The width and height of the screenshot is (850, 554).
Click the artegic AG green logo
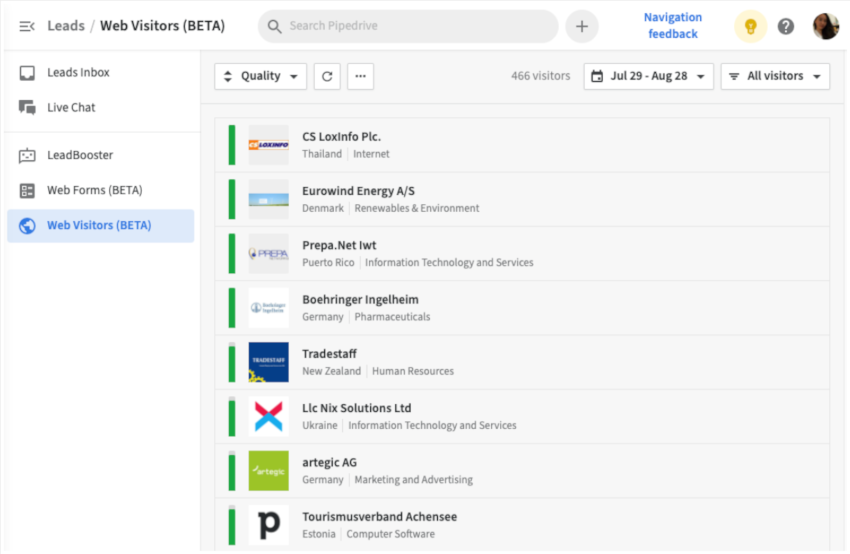pyautogui.click(x=268, y=471)
